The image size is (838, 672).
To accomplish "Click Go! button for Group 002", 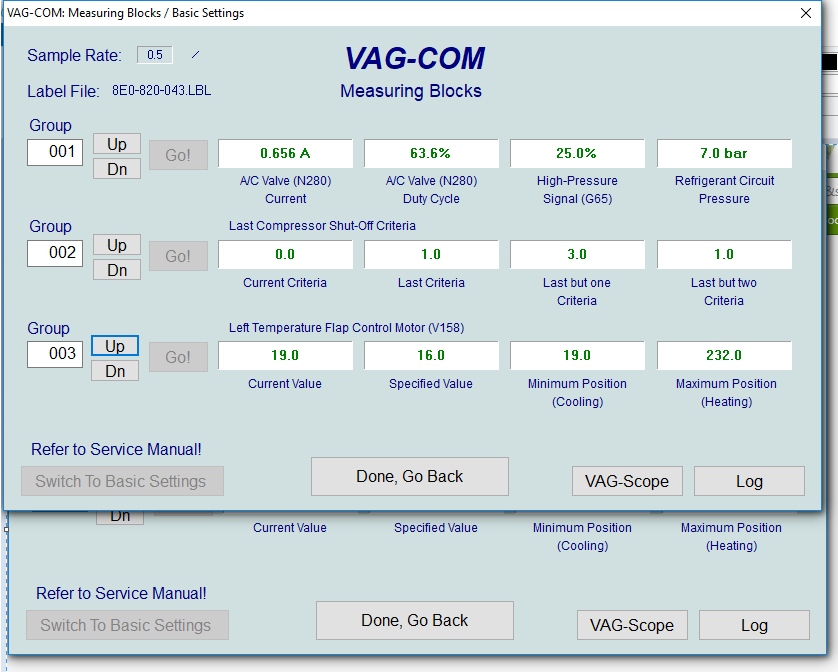I will pos(178,256).
